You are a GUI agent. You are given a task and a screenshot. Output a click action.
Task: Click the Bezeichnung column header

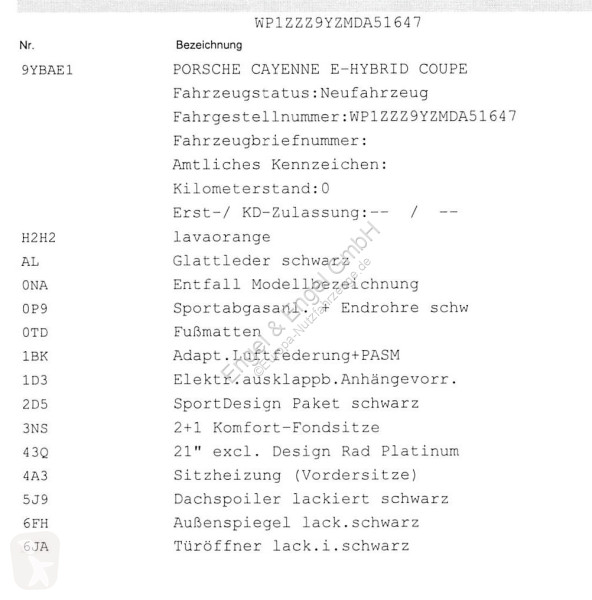209,45
